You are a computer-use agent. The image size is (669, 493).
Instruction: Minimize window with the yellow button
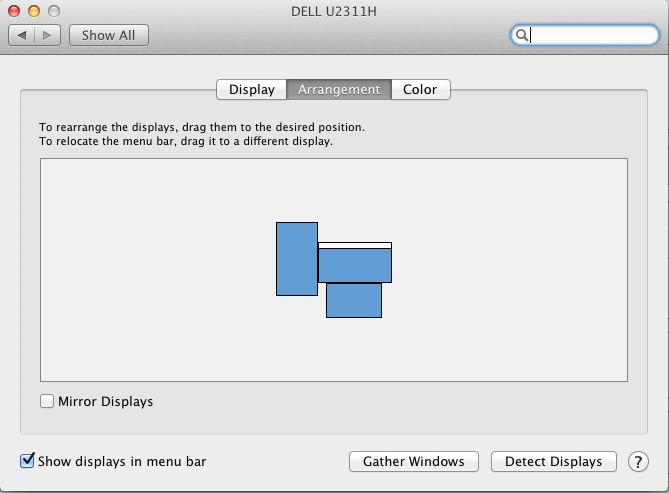coord(34,11)
